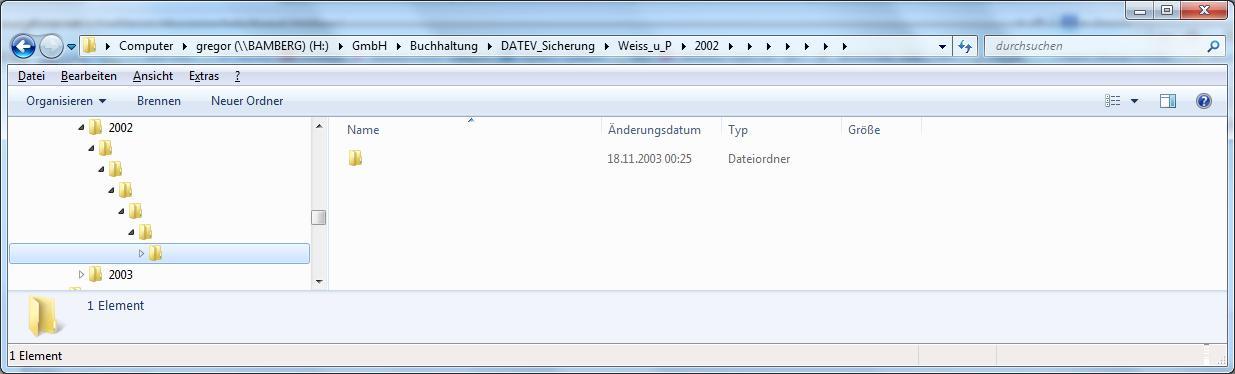Select the 2002 folder in the tree
This screenshot has height=374, width=1235.
120,128
